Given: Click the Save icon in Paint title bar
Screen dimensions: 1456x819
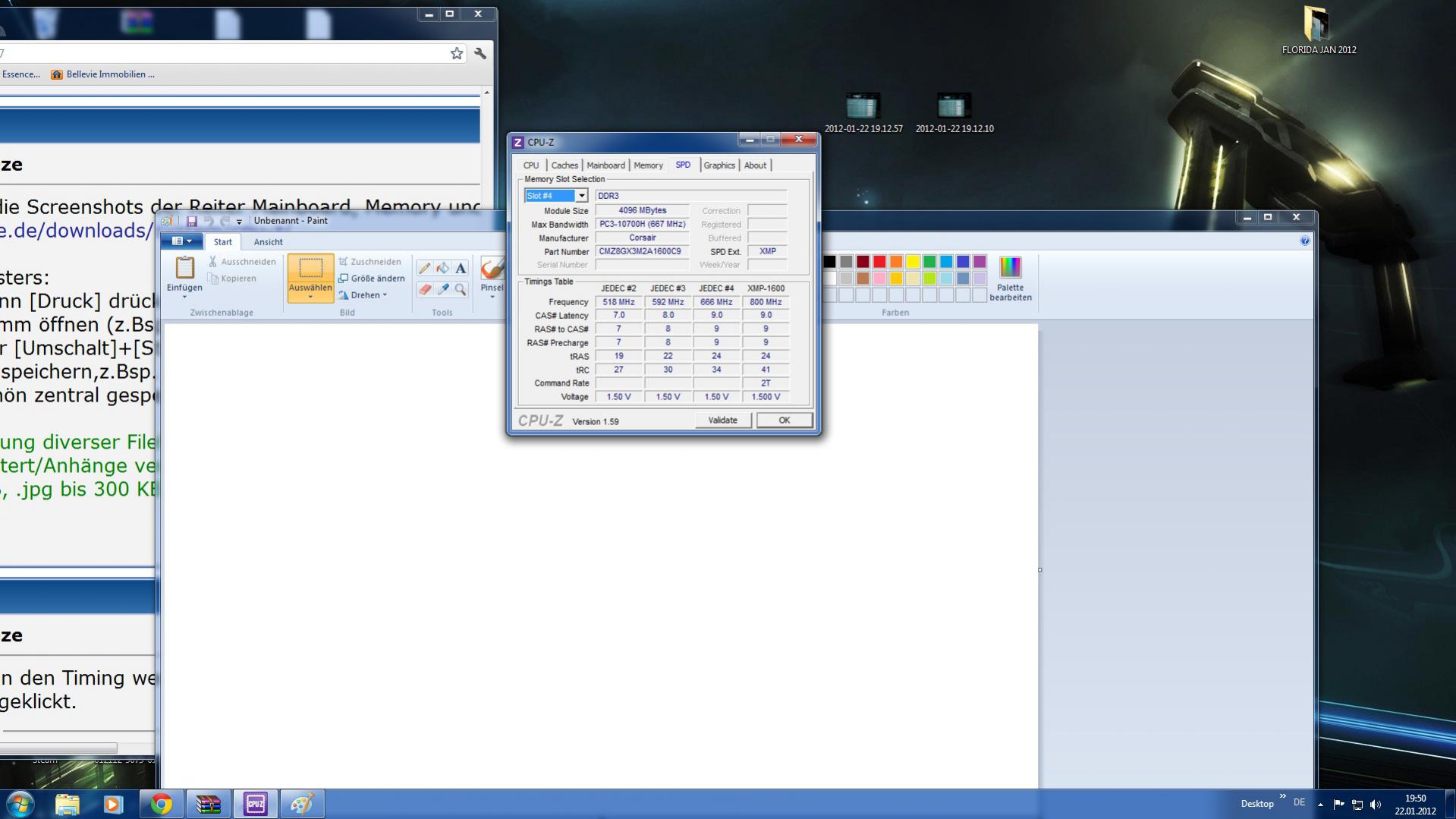Looking at the screenshot, I should coord(192,221).
